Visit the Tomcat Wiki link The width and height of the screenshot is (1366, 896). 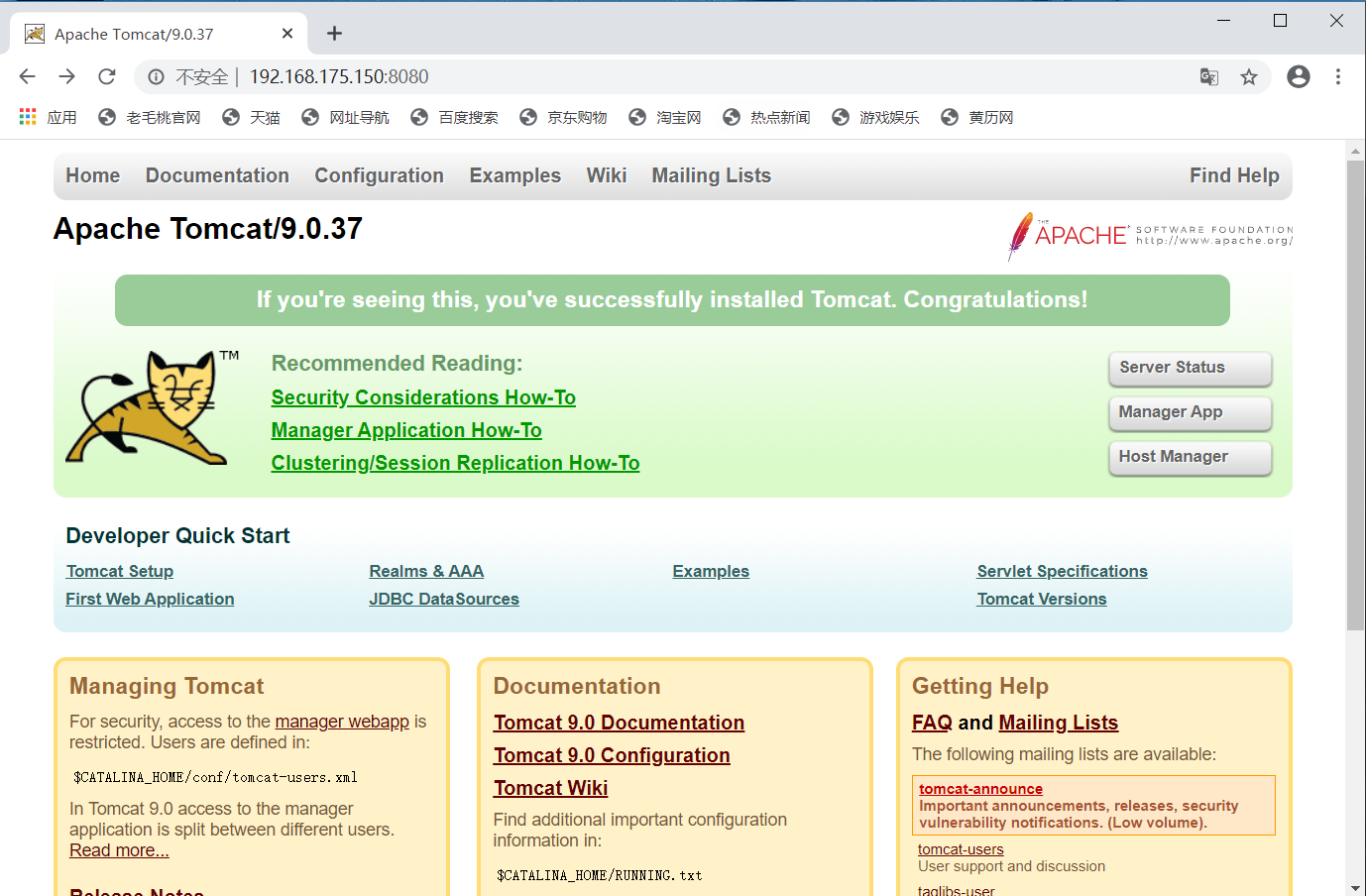click(550, 788)
